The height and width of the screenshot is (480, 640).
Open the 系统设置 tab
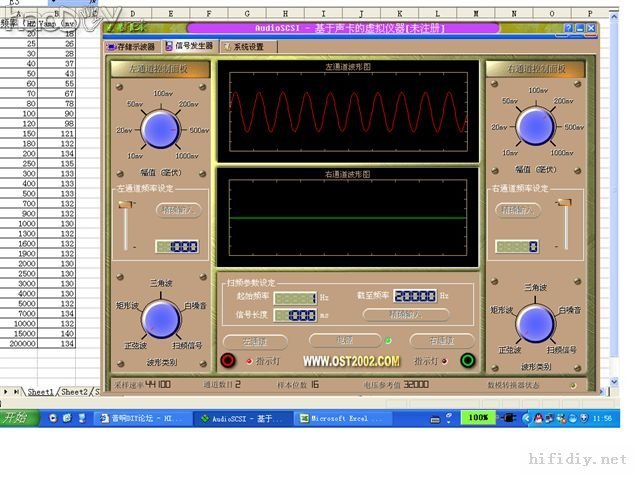click(x=243, y=46)
